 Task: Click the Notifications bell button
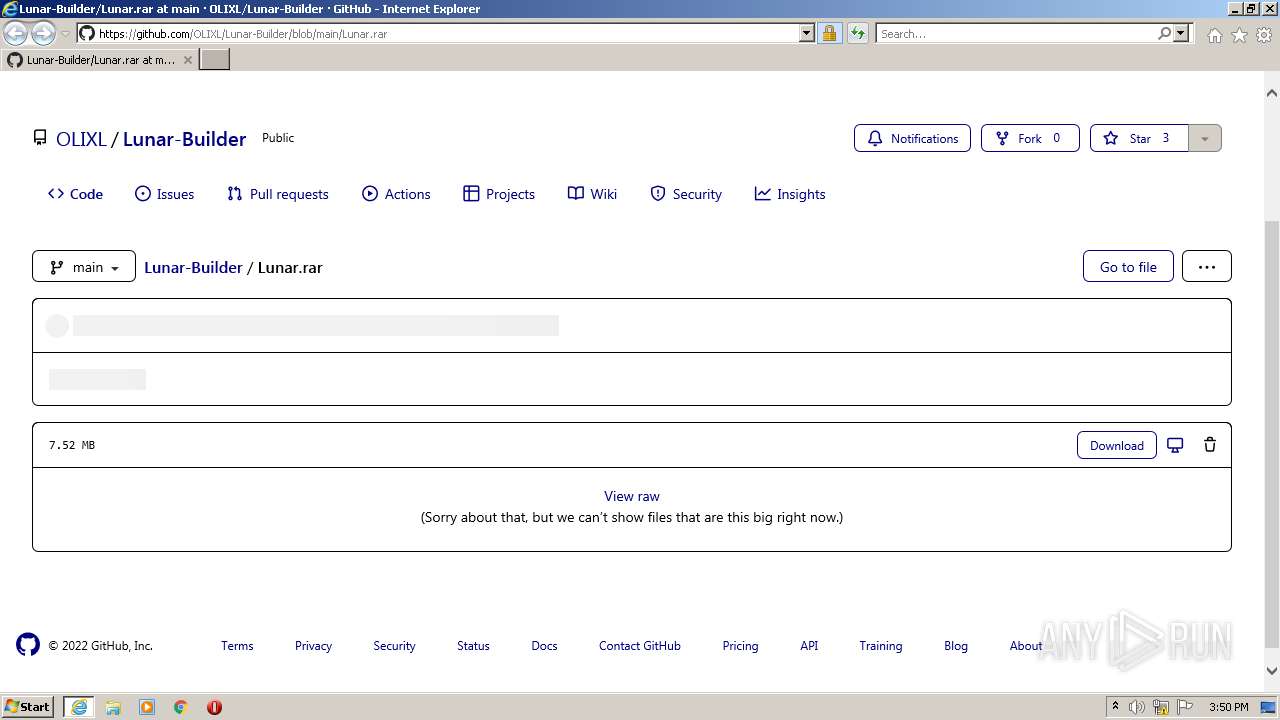912,138
